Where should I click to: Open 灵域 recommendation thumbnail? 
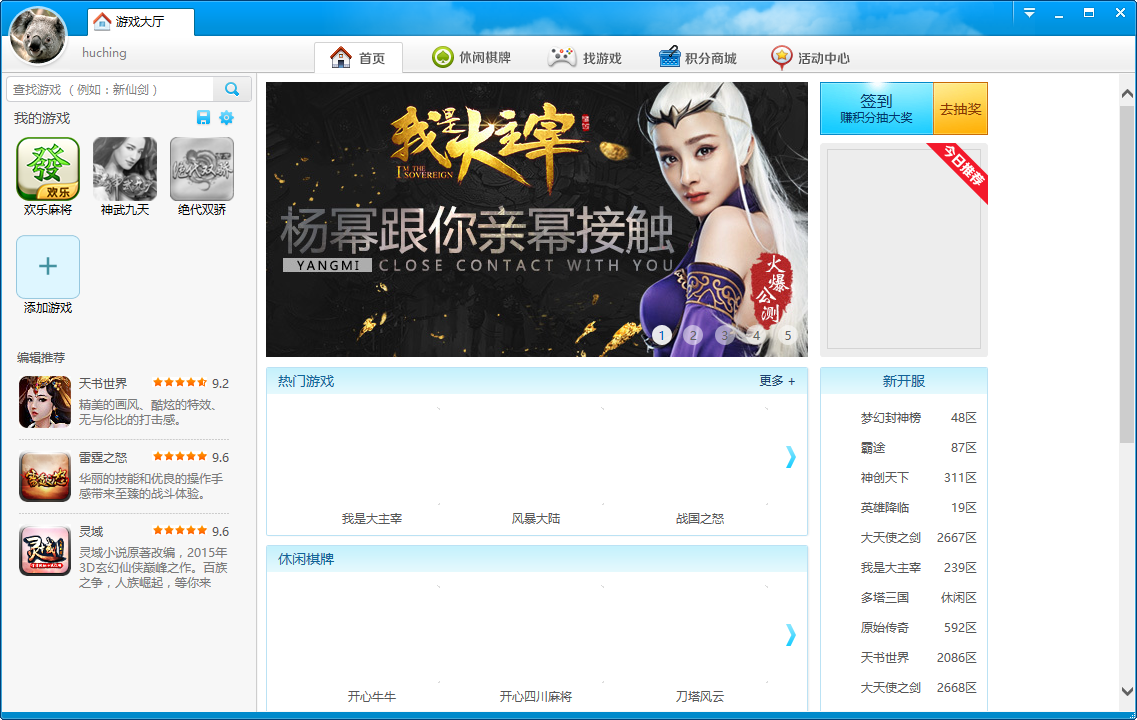click(x=45, y=550)
